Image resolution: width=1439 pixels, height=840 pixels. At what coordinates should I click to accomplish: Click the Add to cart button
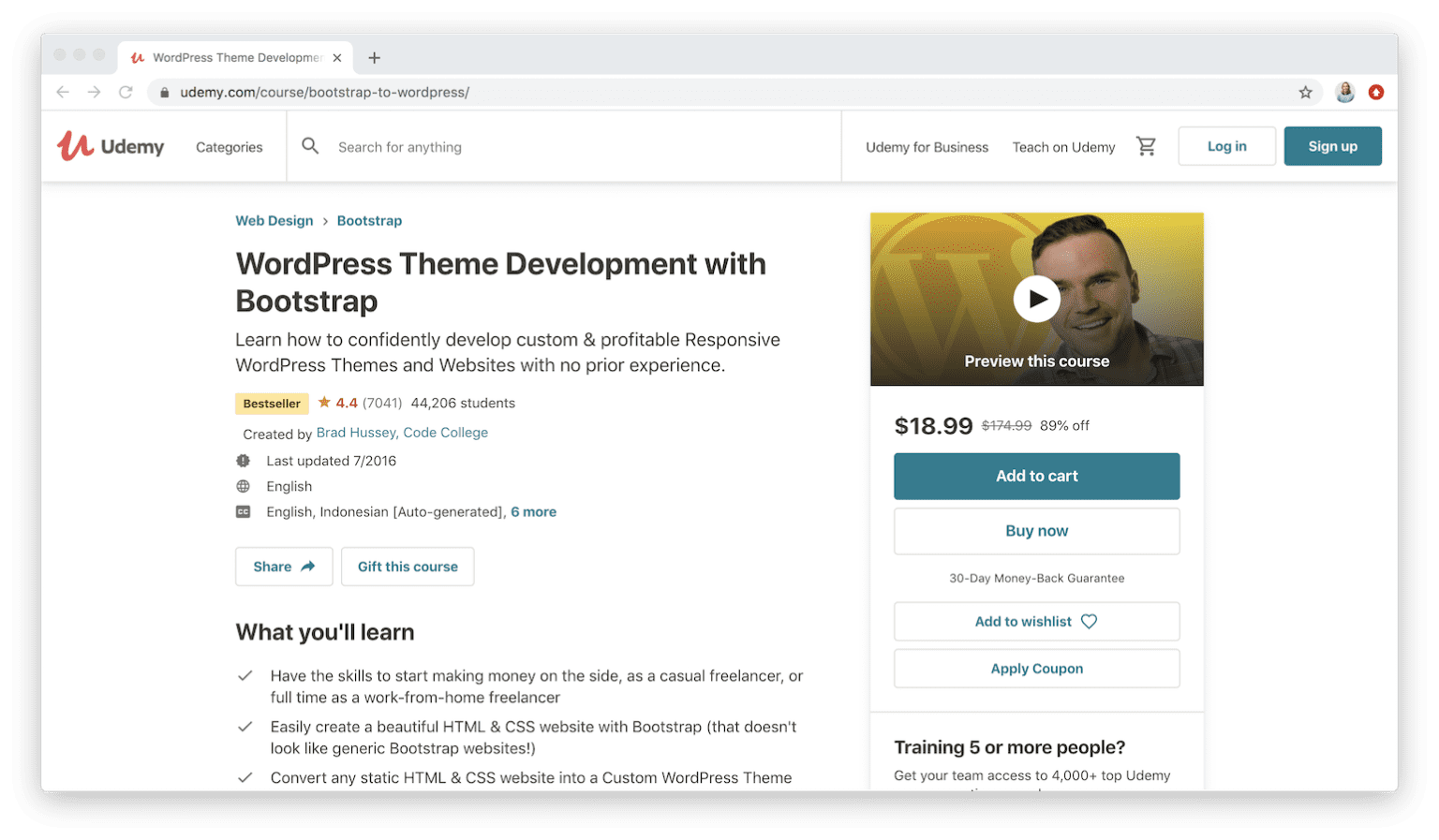tap(1036, 476)
